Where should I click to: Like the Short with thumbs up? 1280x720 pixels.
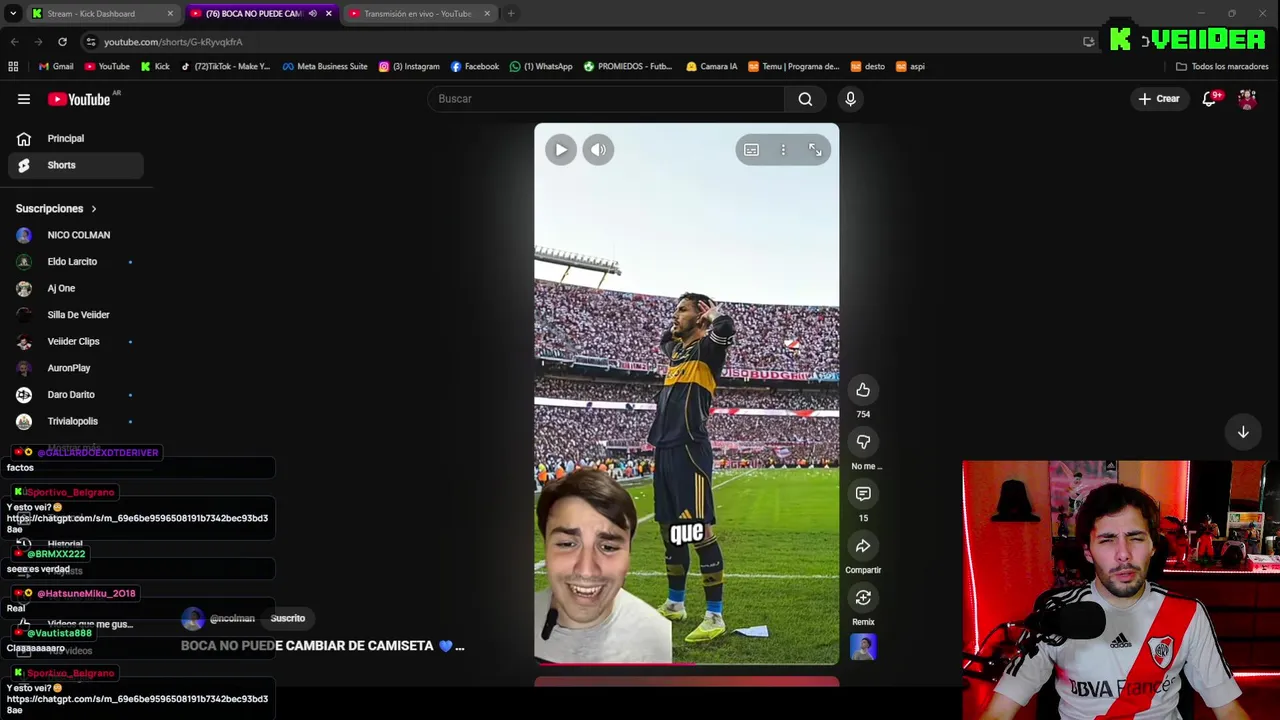[863, 390]
